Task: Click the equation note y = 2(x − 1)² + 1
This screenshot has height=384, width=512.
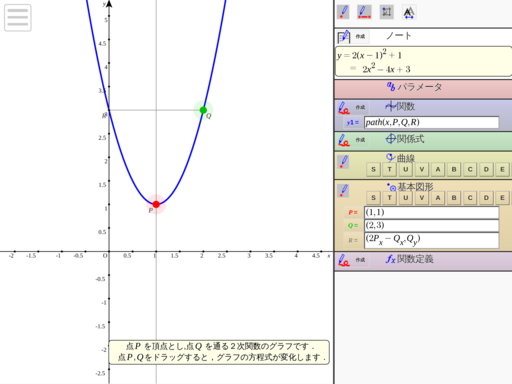Action: (369, 55)
